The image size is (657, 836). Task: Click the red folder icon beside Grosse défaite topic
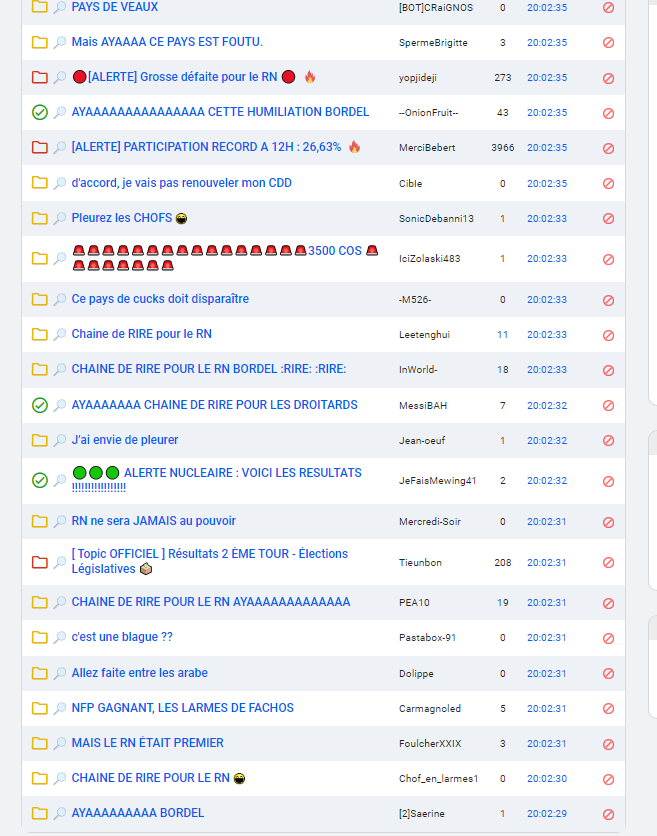point(40,77)
